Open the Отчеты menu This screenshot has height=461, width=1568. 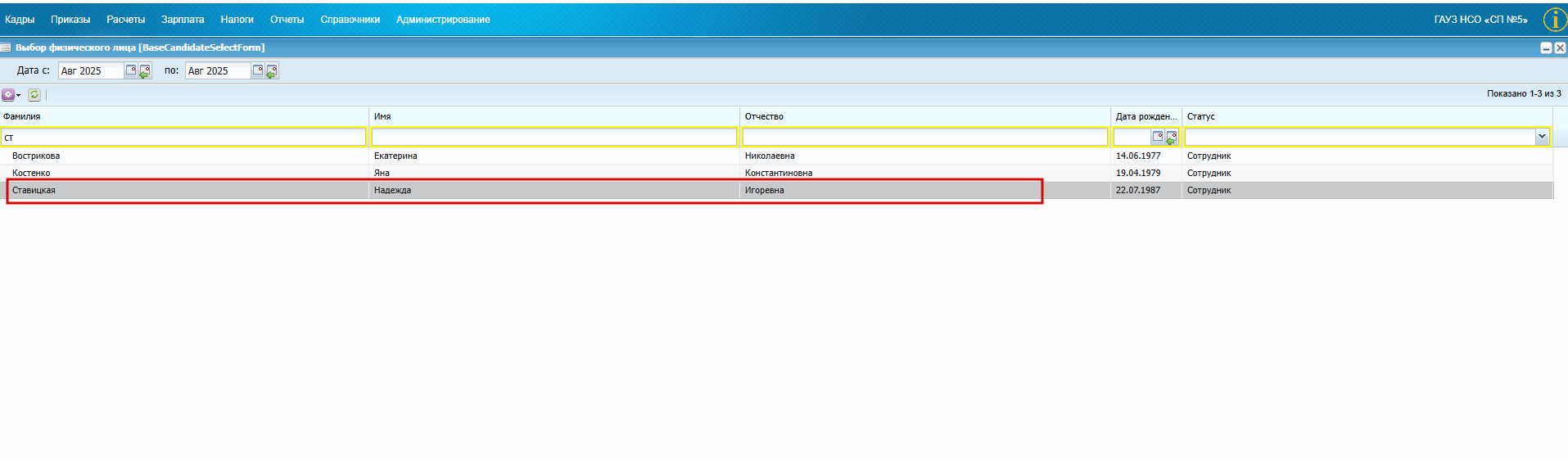pyautogui.click(x=287, y=20)
